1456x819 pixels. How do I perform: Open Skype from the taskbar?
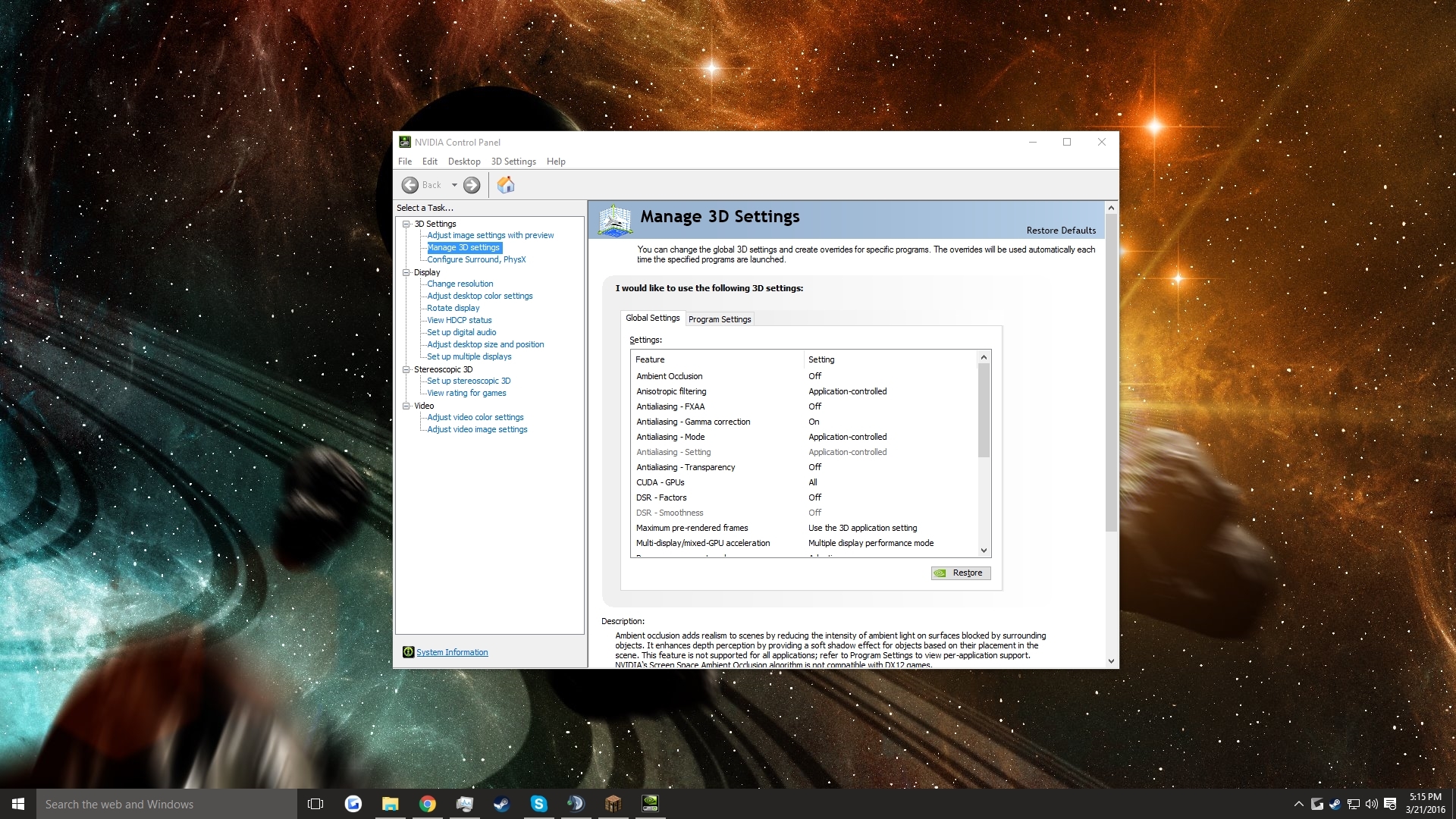point(538,804)
